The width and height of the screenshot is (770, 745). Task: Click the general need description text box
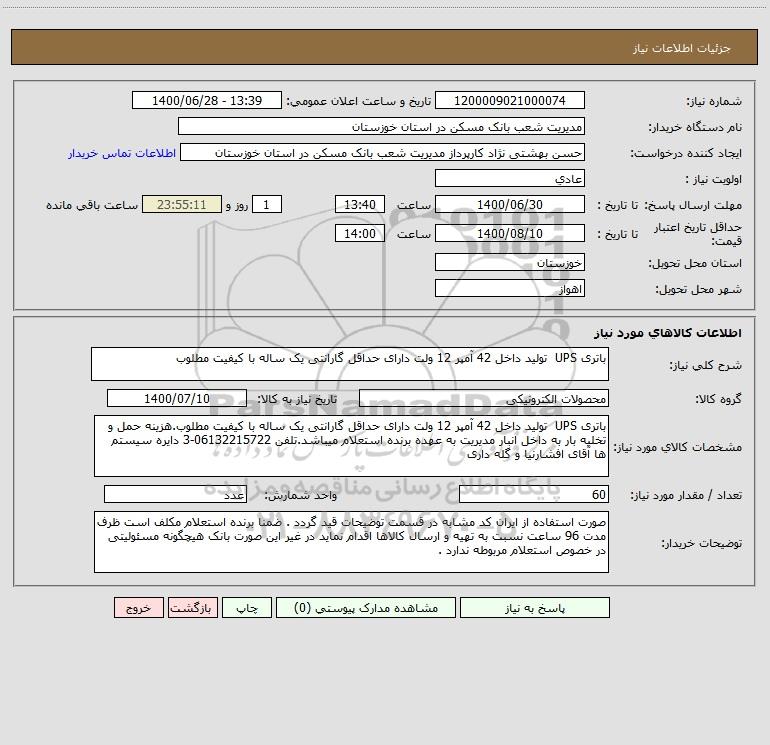[350, 364]
